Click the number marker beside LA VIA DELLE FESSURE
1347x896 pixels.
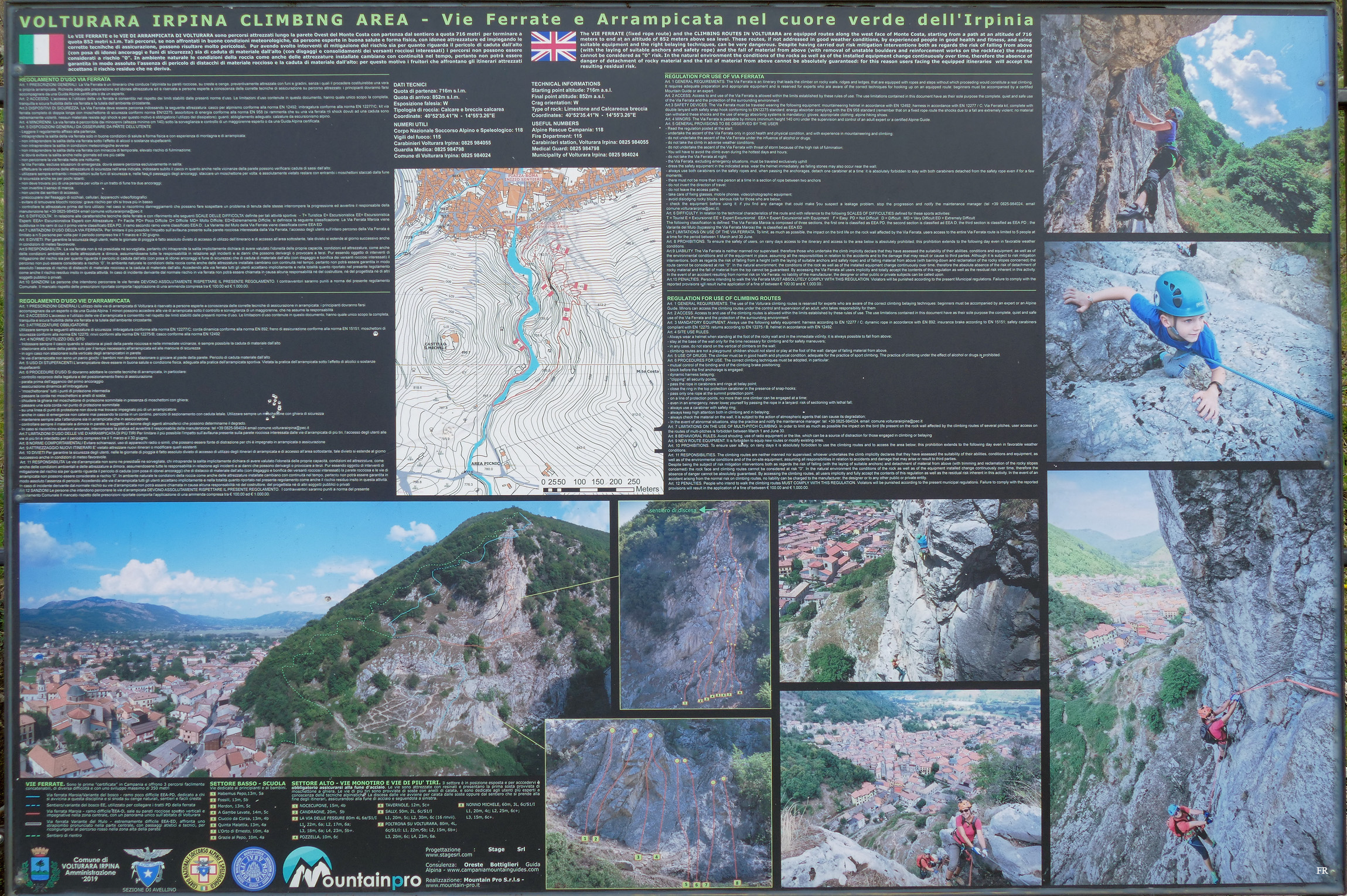point(295,819)
